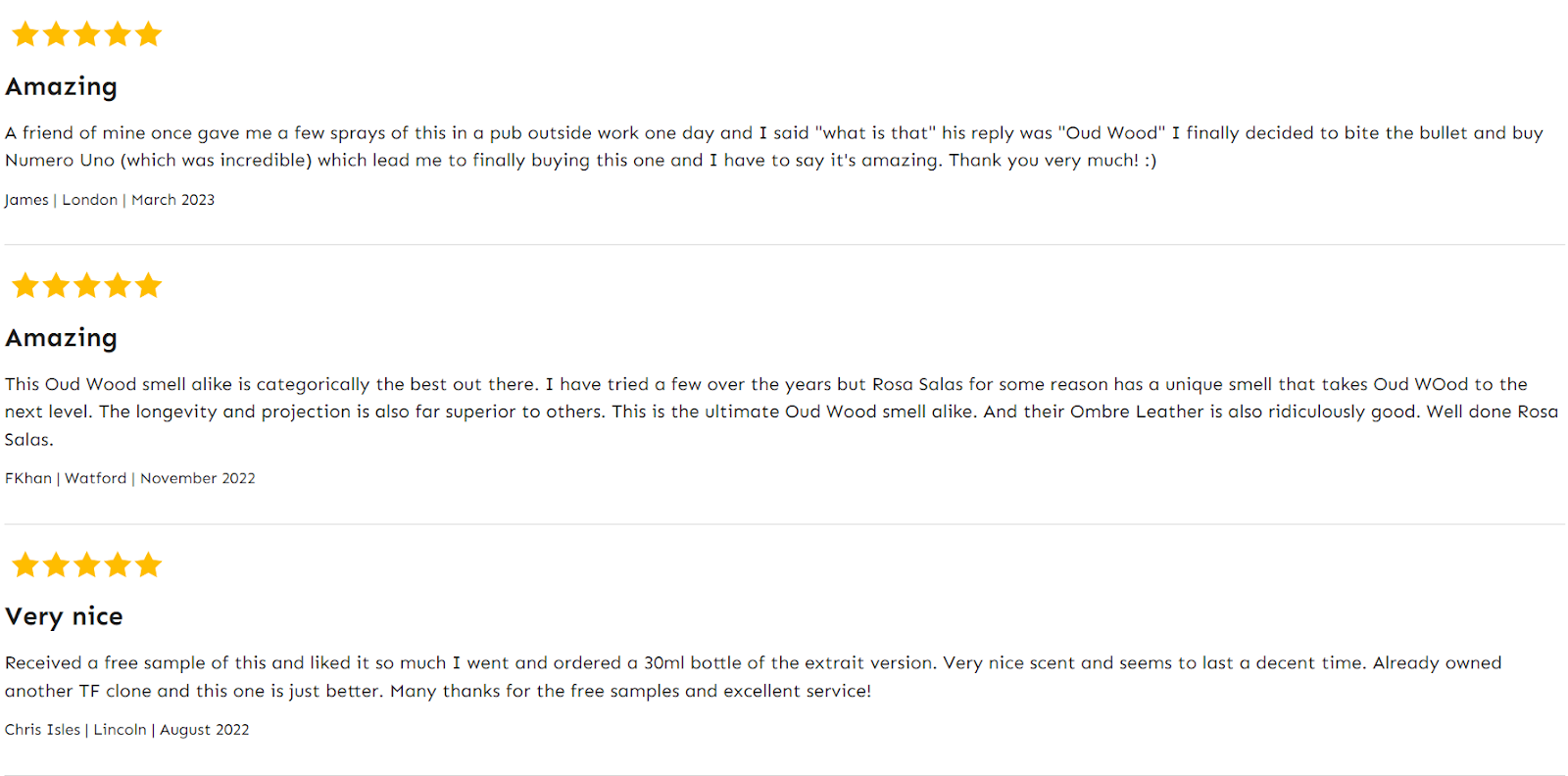The width and height of the screenshot is (1568, 776).
Task: Click the fifth star of Chris Isles's review
Action: (x=148, y=564)
